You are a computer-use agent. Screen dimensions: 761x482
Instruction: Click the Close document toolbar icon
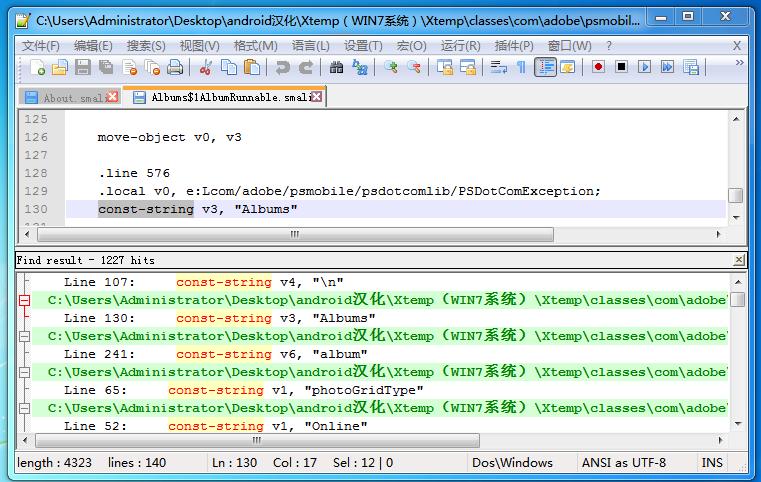pos(129,67)
